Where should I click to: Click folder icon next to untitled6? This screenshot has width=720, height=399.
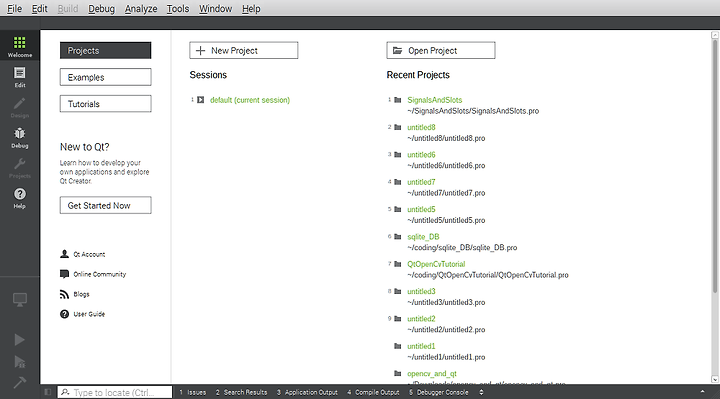pyautogui.click(x=398, y=155)
